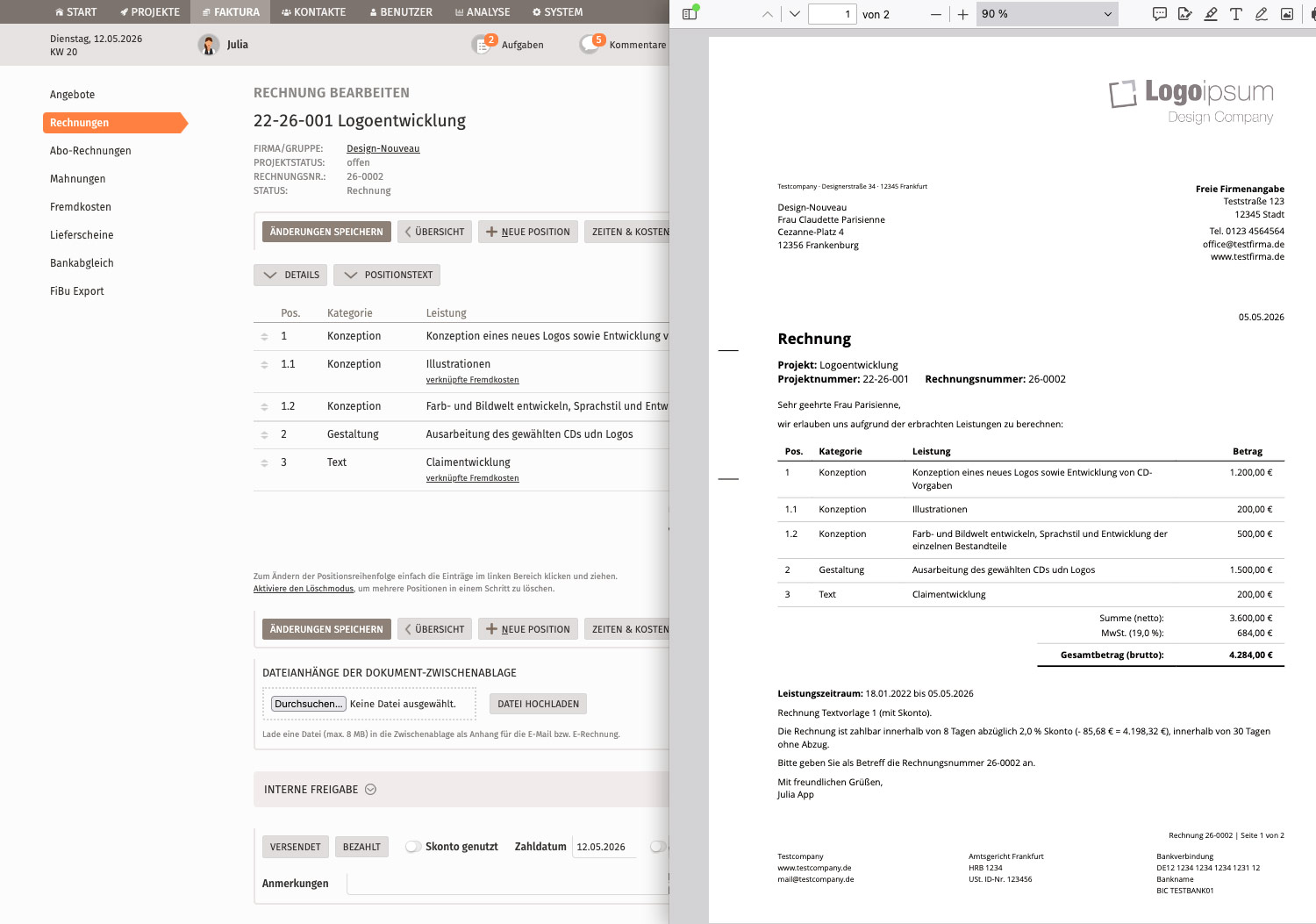The width and height of the screenshot is (1316, 924).
Task: Select Bankabgleich in the sidebar
Action: (x=82, y=263)
